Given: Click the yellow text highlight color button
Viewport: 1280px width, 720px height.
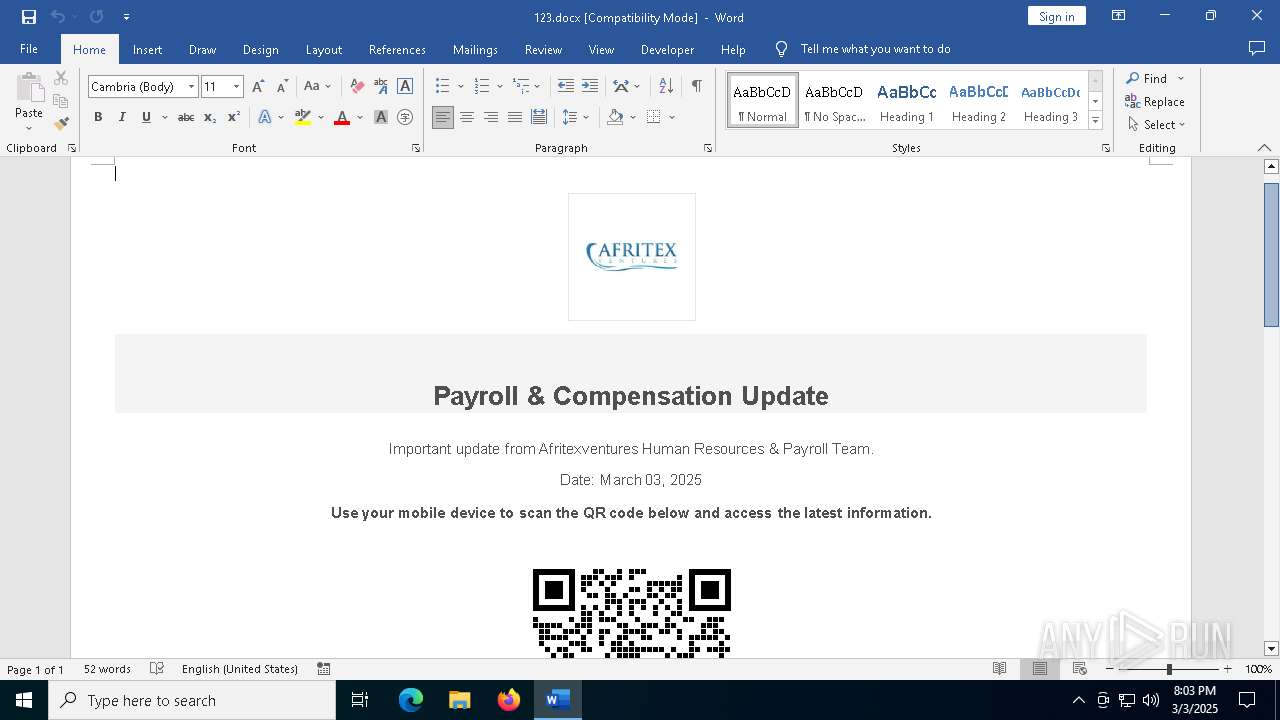Looking at the screenshot, I should point(303,117).
